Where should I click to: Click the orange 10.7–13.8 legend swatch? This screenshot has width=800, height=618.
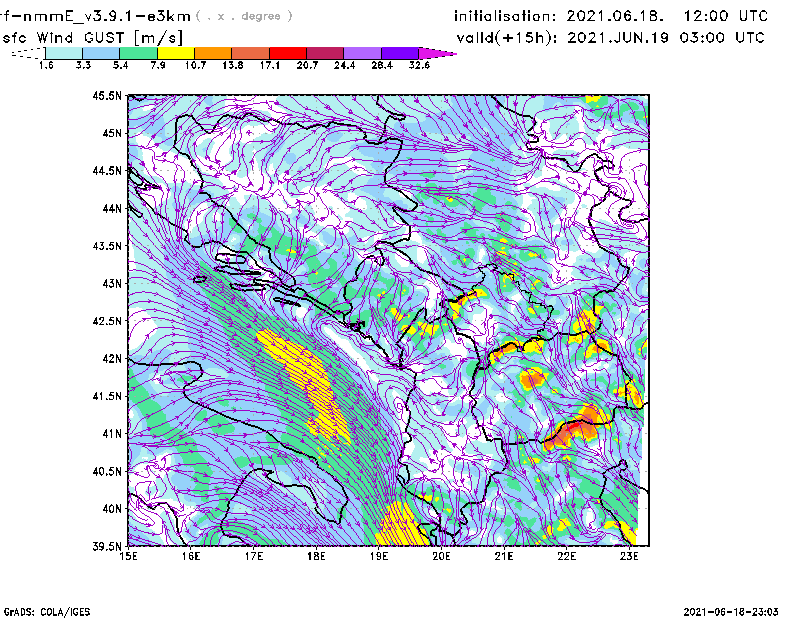(x=213, y=53)
